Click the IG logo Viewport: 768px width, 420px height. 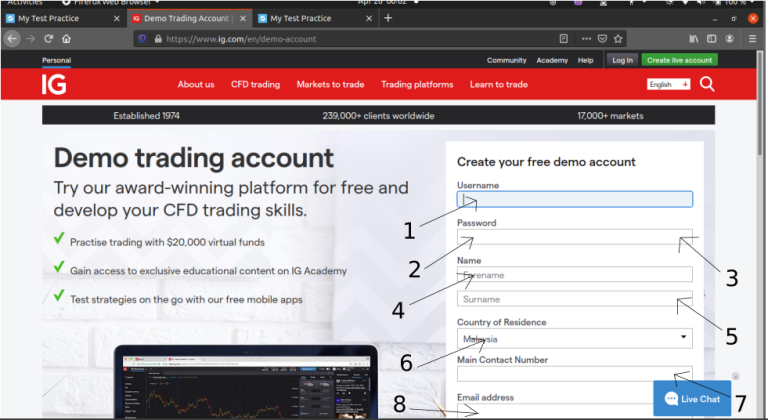(54, 84)
